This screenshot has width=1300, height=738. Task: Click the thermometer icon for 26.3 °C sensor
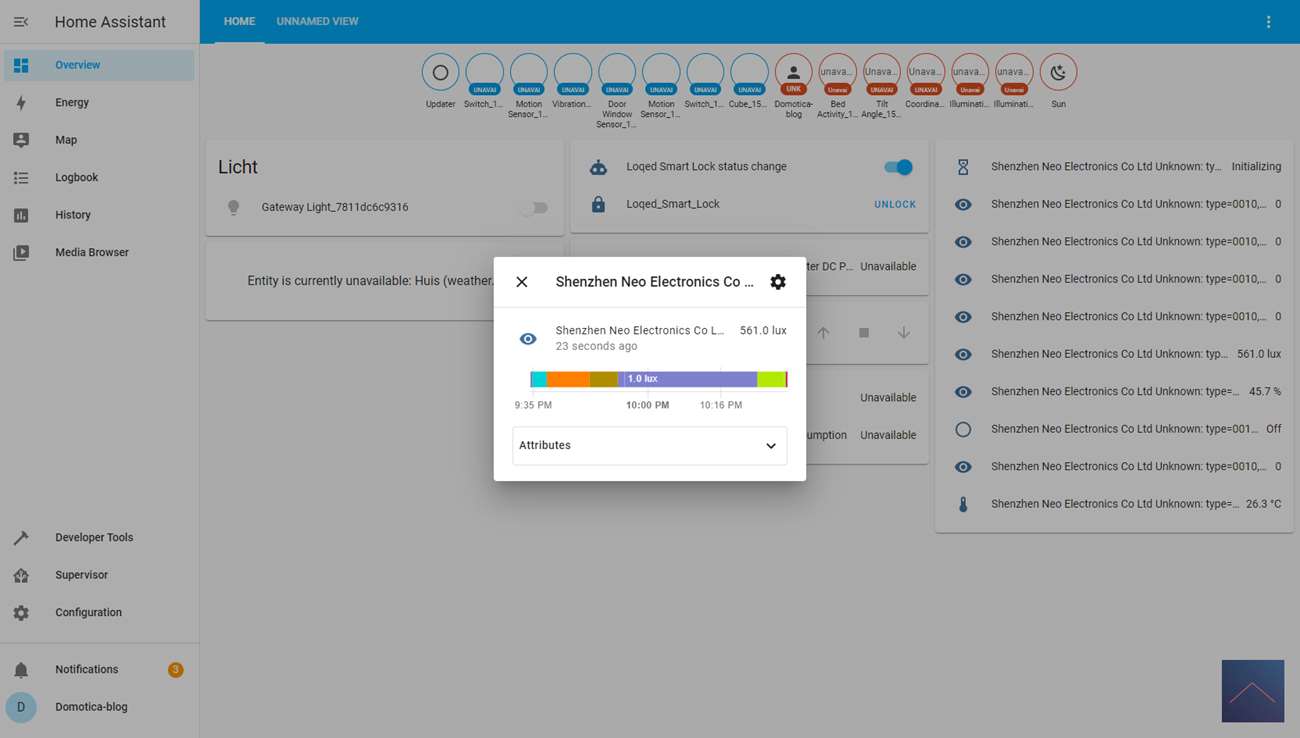click(x=963, y=505)
